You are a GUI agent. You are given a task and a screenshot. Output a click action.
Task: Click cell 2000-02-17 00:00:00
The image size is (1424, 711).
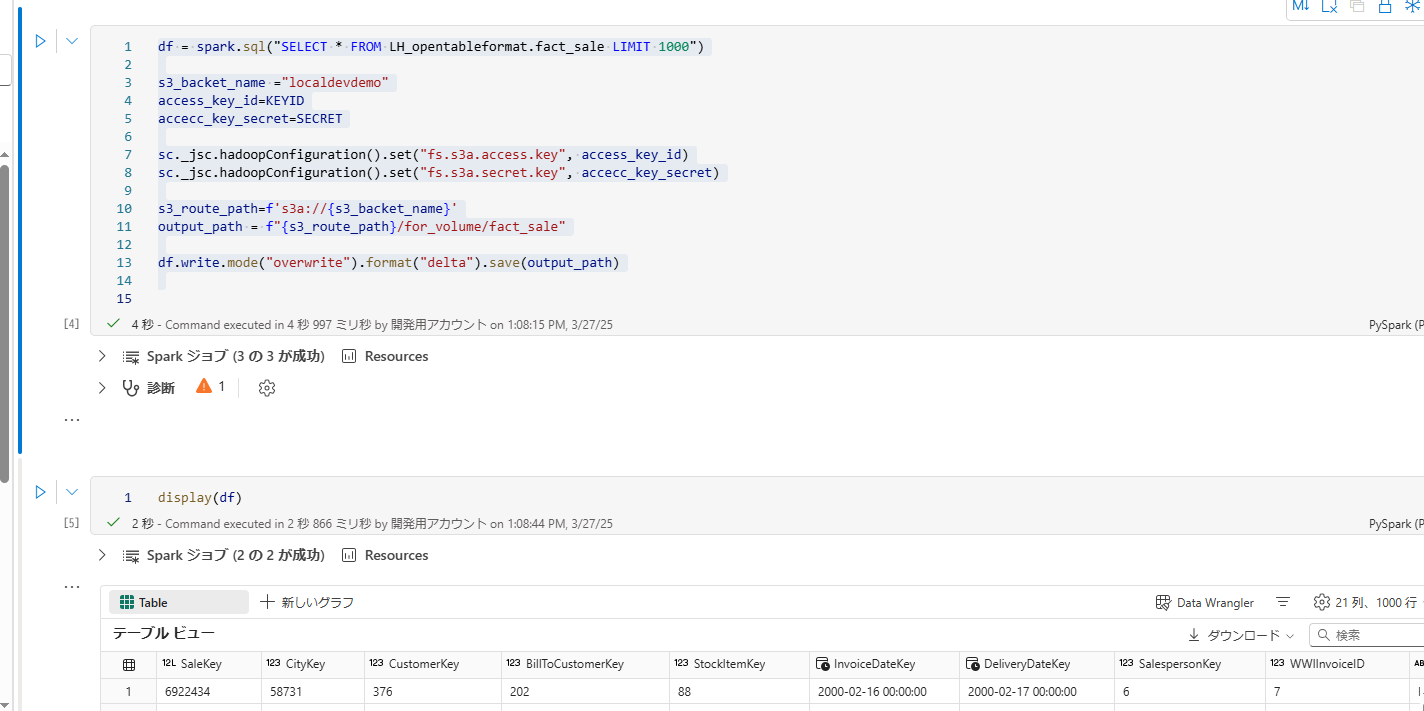1022,691
